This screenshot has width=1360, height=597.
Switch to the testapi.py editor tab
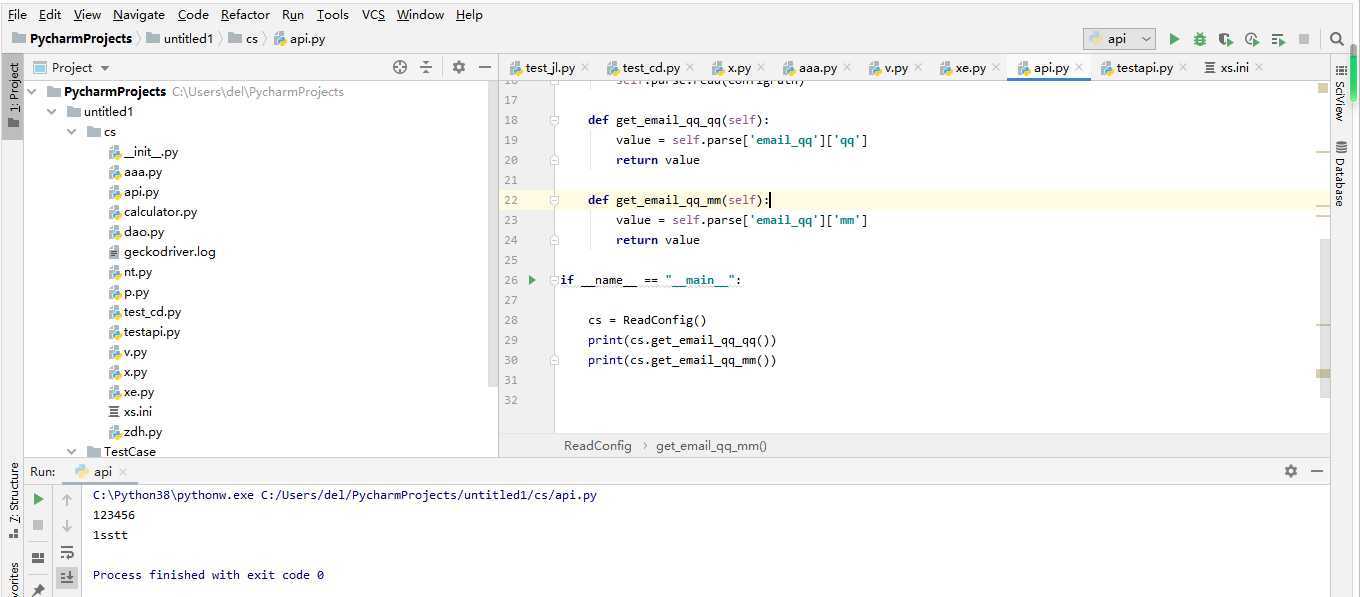pos(1144,68)
